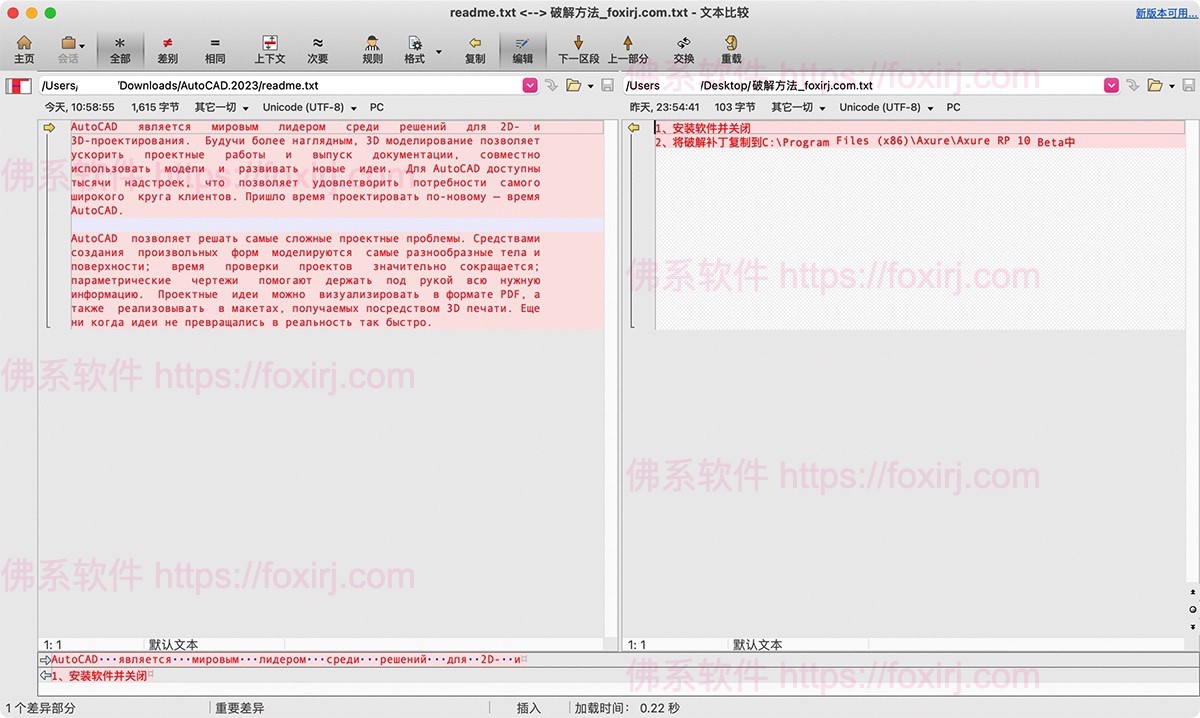This screenshot has width=1200, height=718.
Task: Open the PC line-ending dropdown on right pane
Action: (952, 107)
